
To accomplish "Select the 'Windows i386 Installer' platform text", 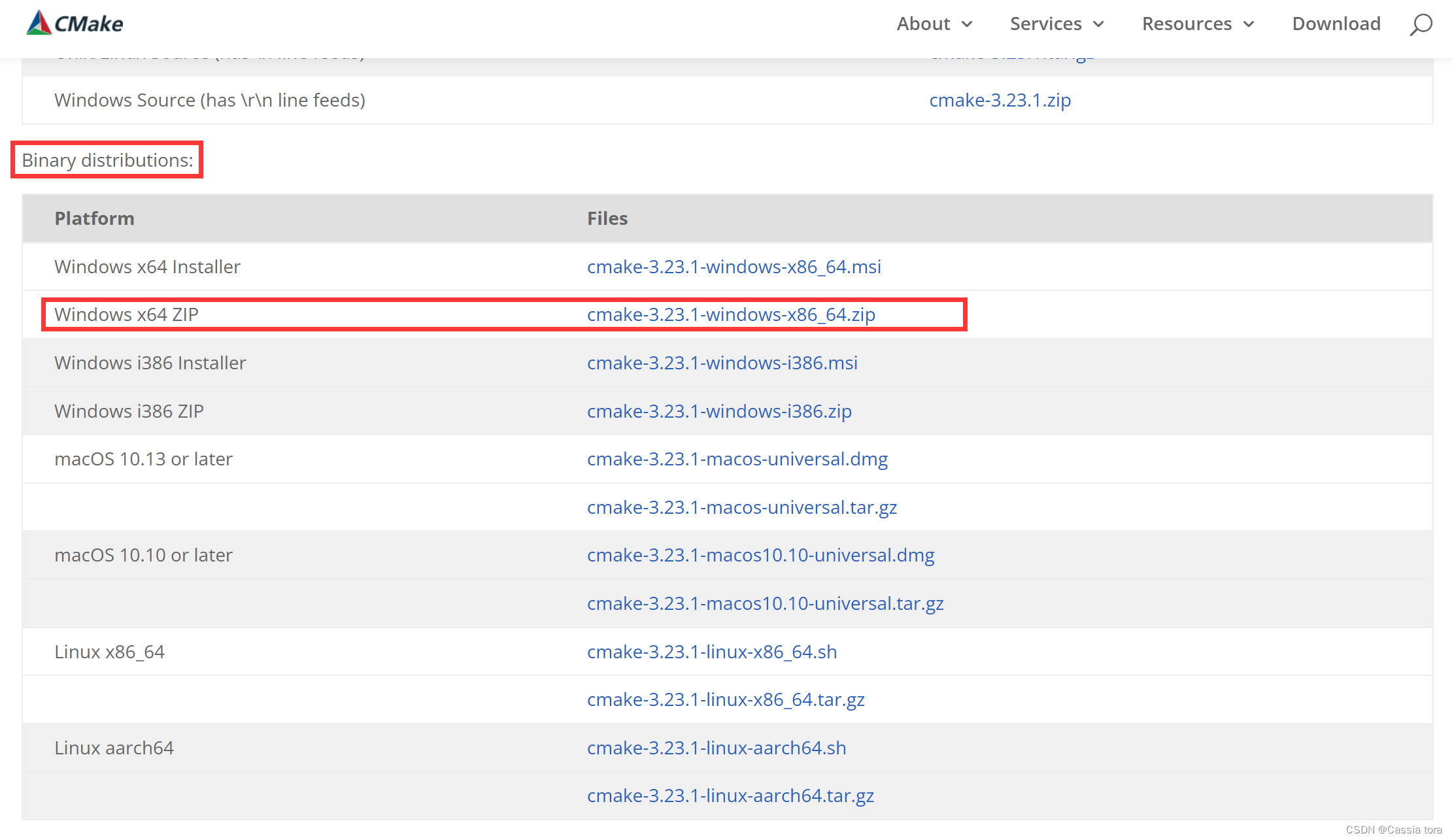I will pyautogui.click(x=150, y=363).
